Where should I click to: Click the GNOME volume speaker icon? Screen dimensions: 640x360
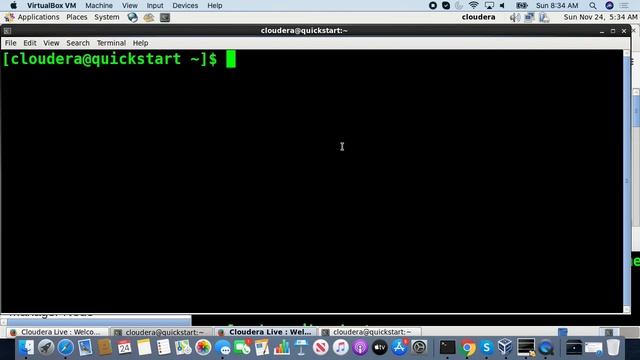pyautogui.click(x=515, y=17)
